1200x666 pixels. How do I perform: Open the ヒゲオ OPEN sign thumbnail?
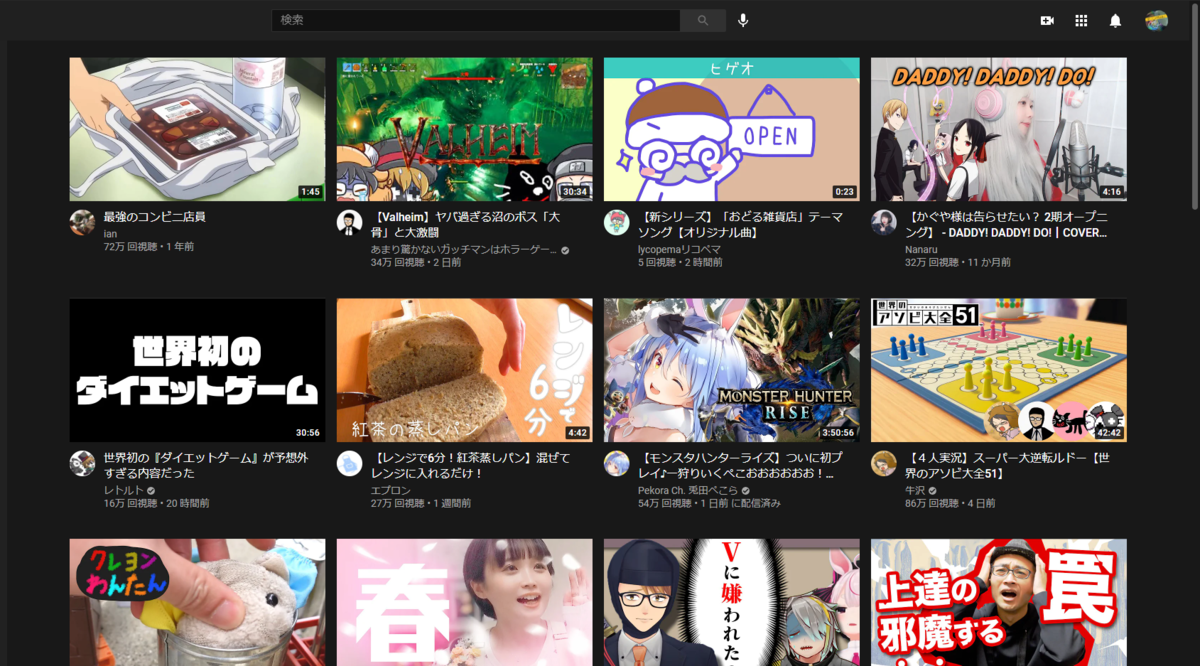coord(731,129)
